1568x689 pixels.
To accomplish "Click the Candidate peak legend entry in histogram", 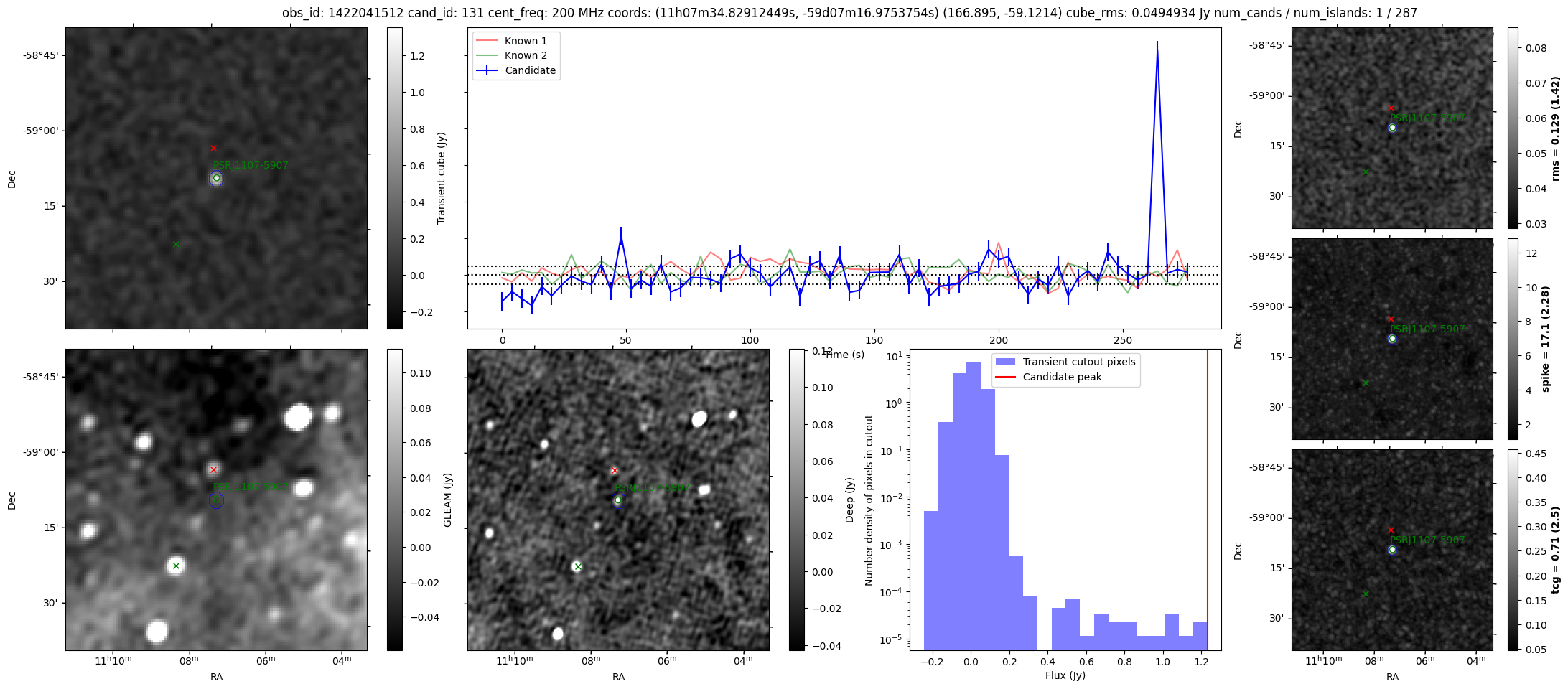I will 1061,377.
